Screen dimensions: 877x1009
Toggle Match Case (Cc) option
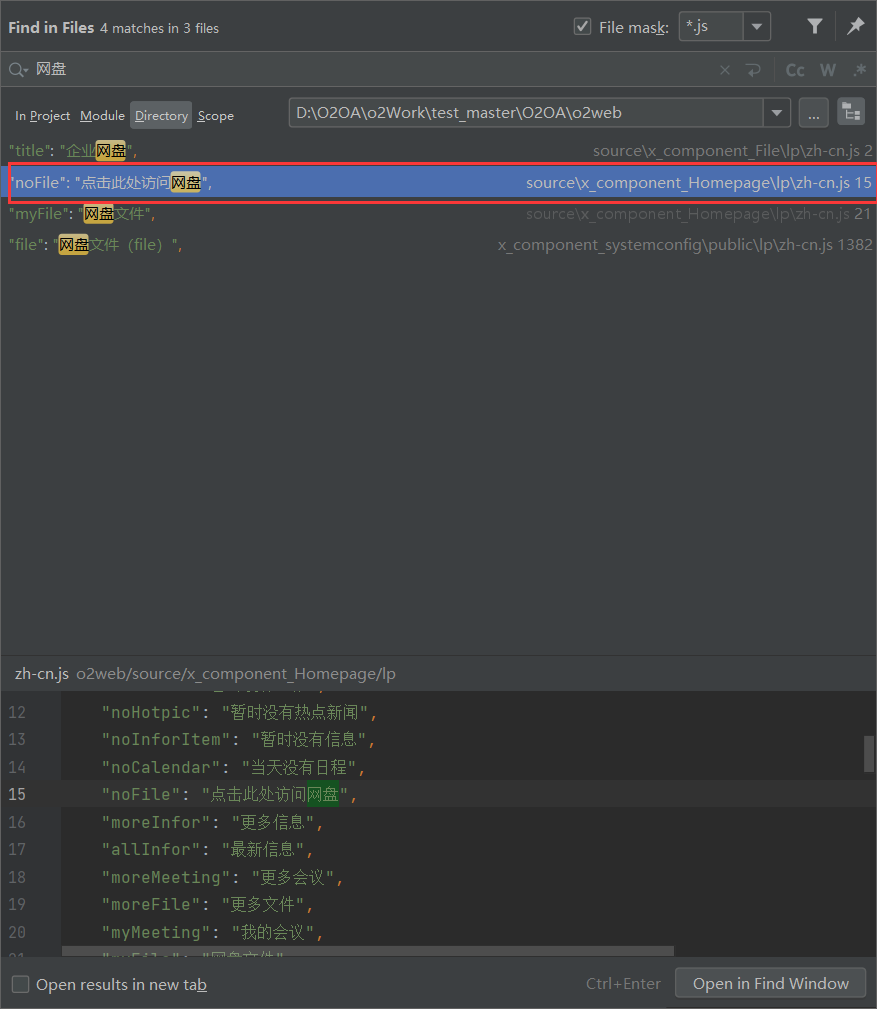[x=795, y=70]
